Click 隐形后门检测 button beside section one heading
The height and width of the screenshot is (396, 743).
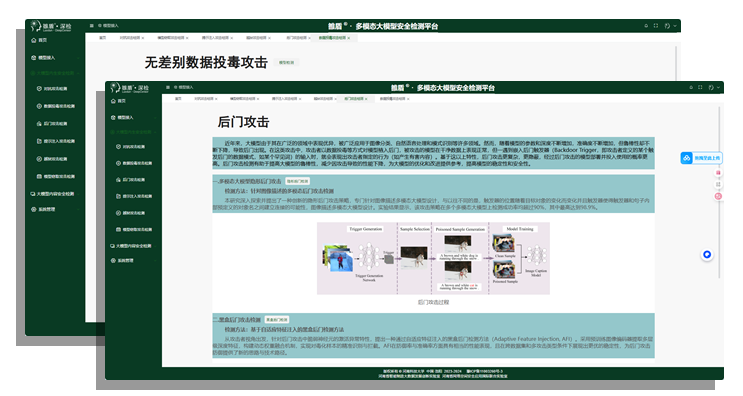(x=298, y=181)
